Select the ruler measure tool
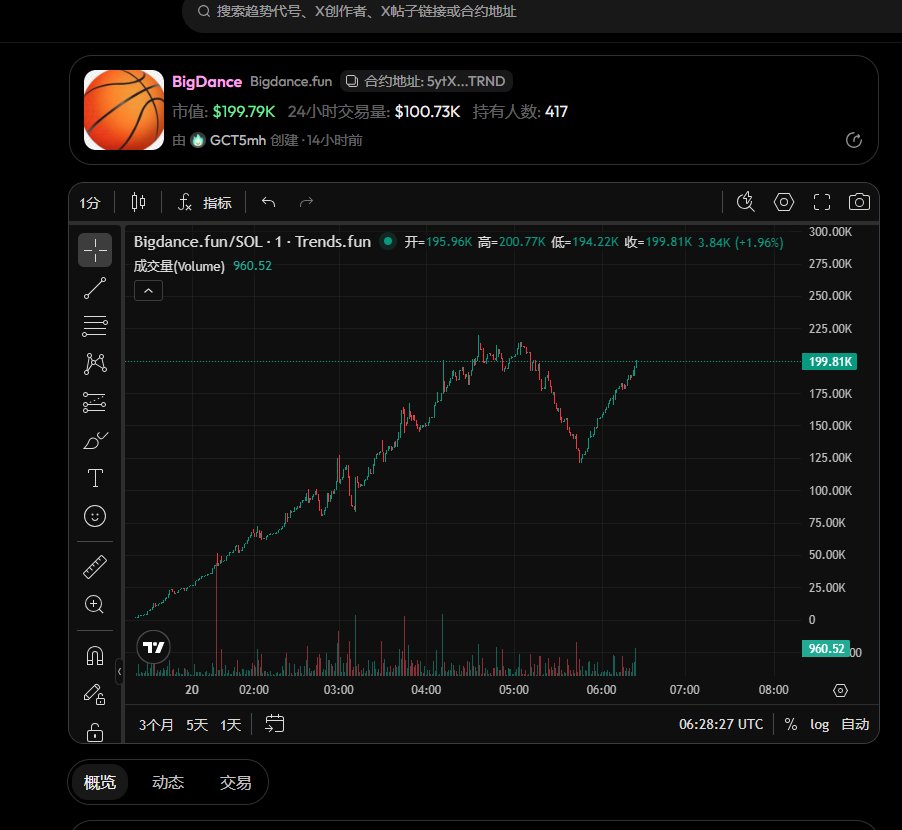This screenshot has width=902, height=830. 95,567
